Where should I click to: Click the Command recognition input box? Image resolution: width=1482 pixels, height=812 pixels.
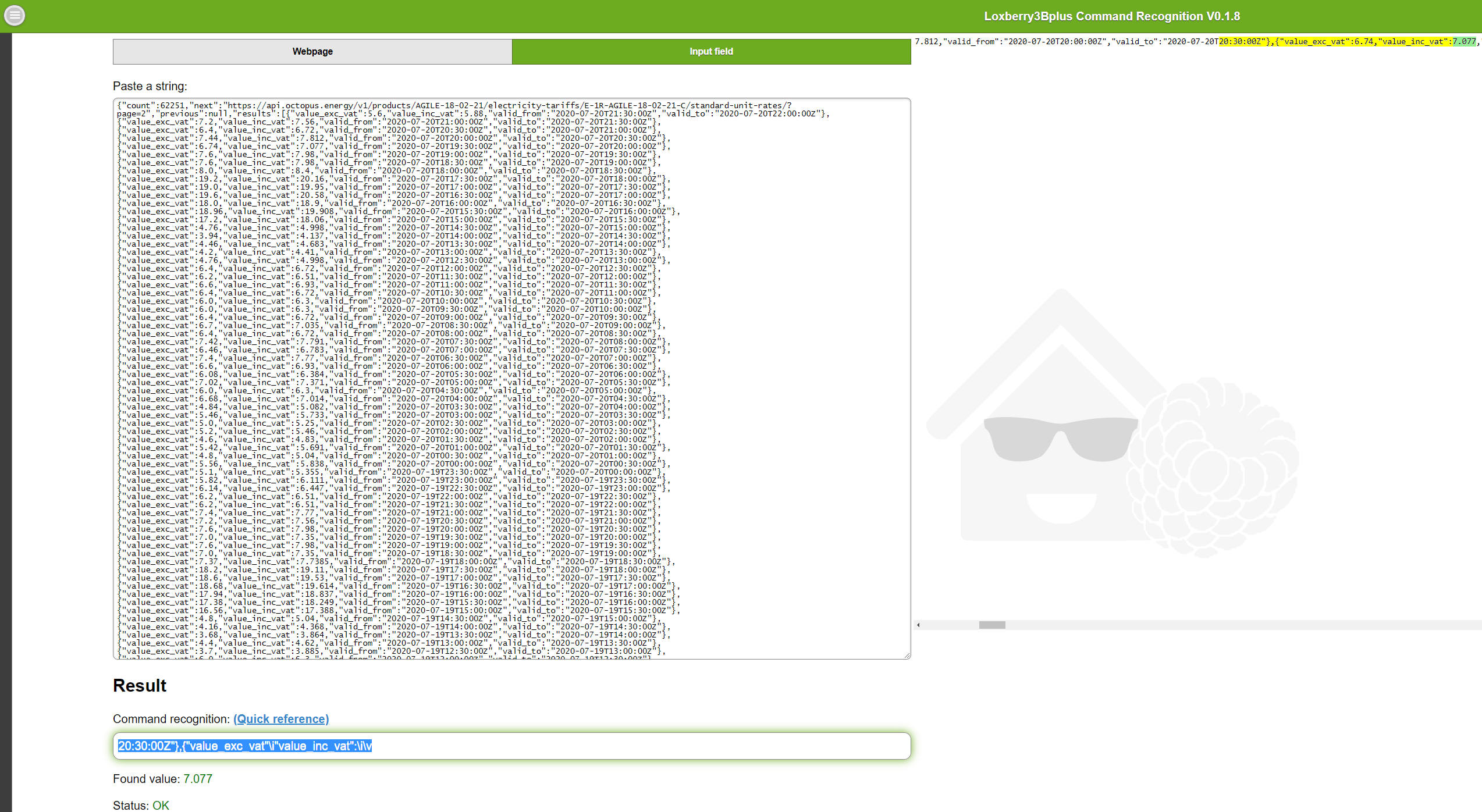[x=582, y=746]
